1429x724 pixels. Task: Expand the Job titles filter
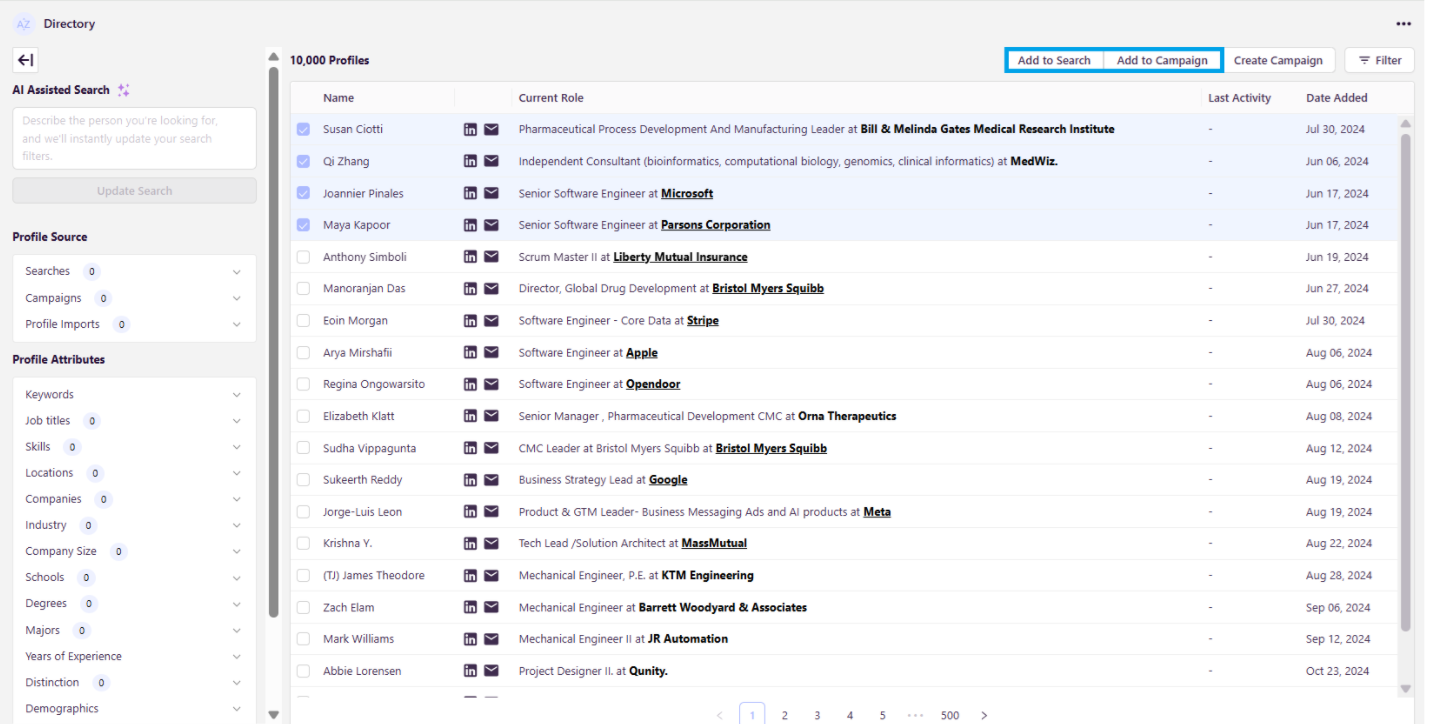(x=236, y=421)
